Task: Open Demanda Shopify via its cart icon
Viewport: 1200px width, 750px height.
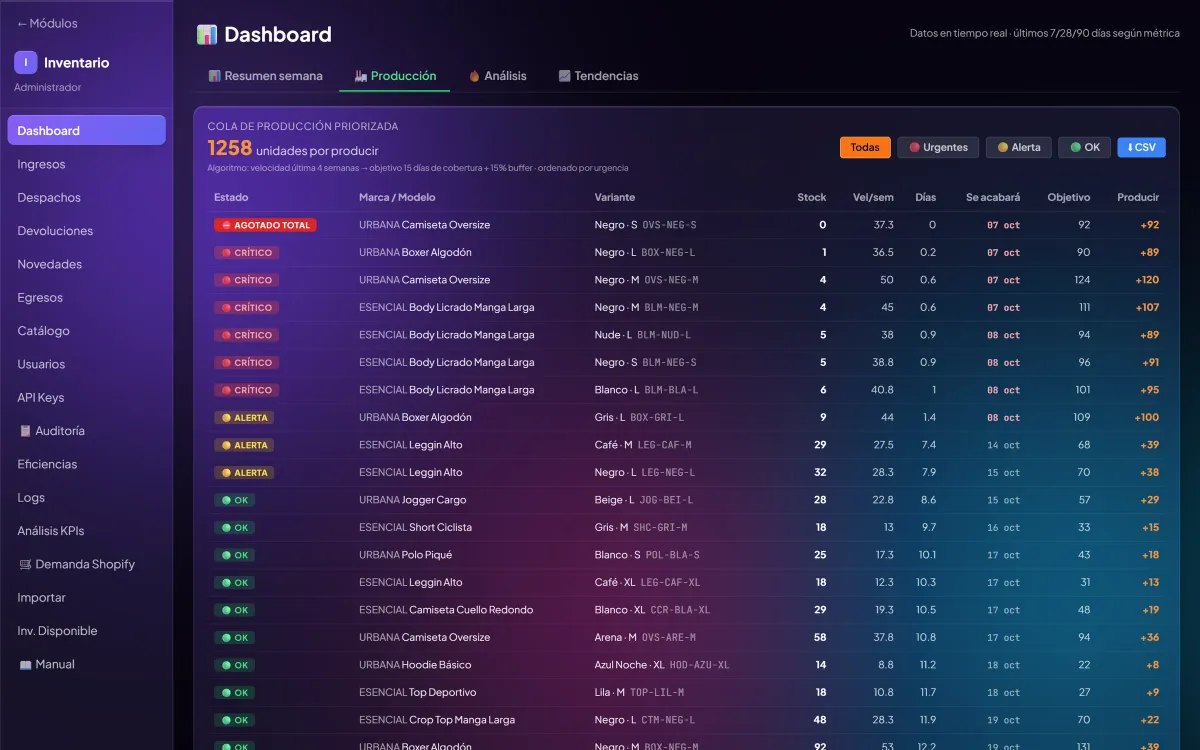Action: click(x=25, y=564)
